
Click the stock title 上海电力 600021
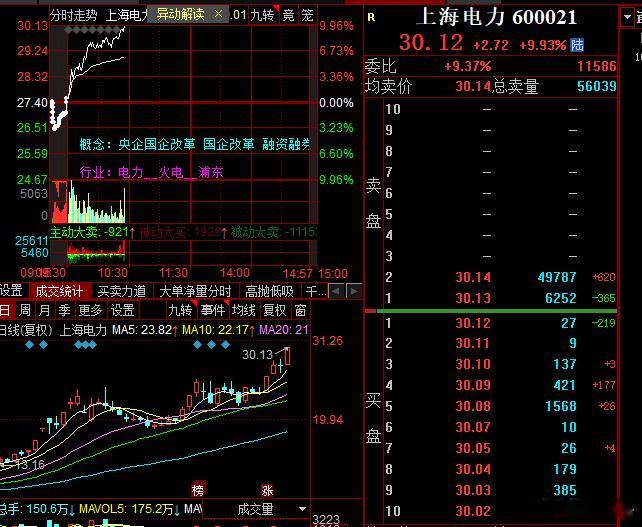[x=497, y=17]
